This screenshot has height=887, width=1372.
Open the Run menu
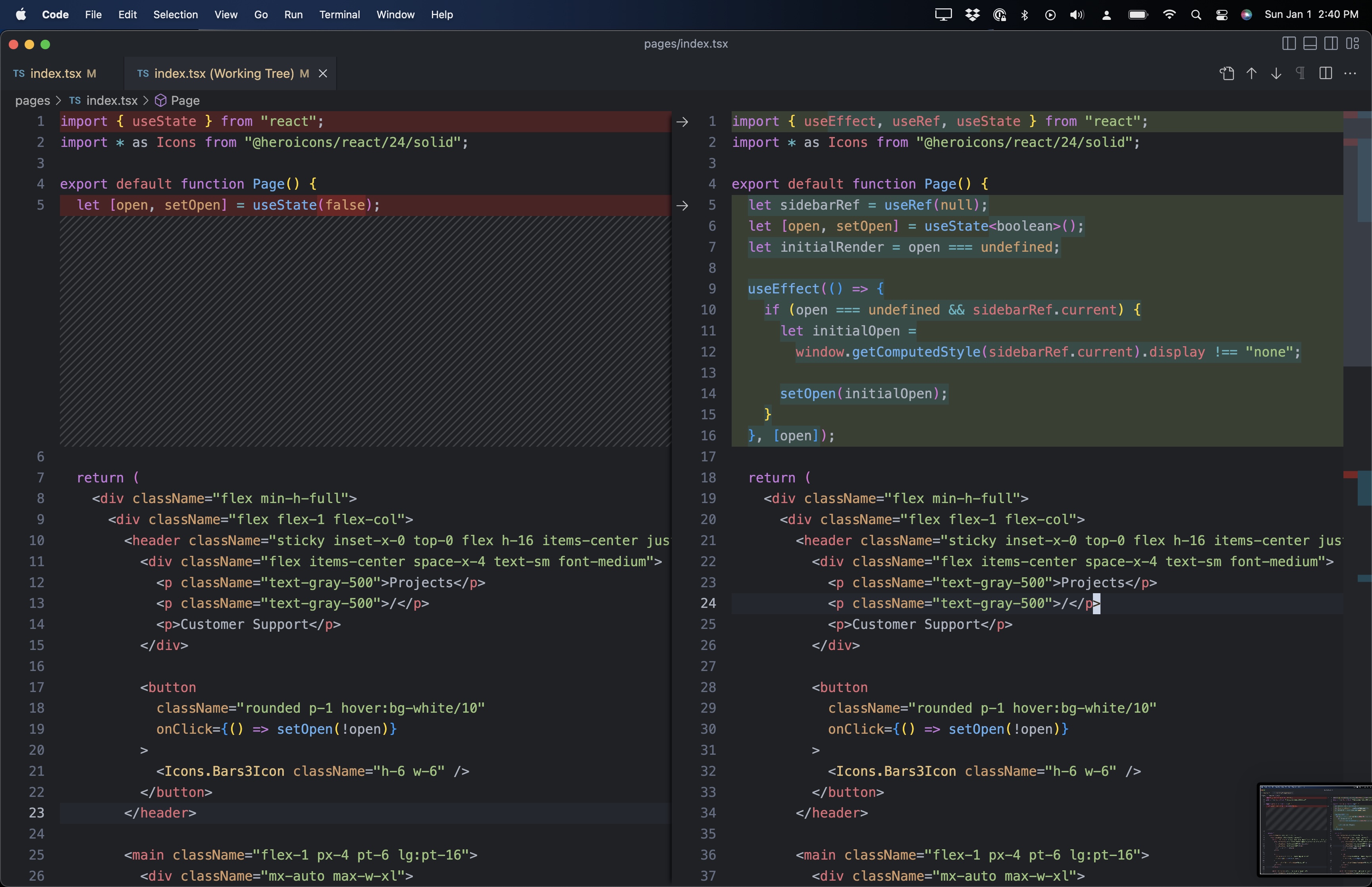293,14
